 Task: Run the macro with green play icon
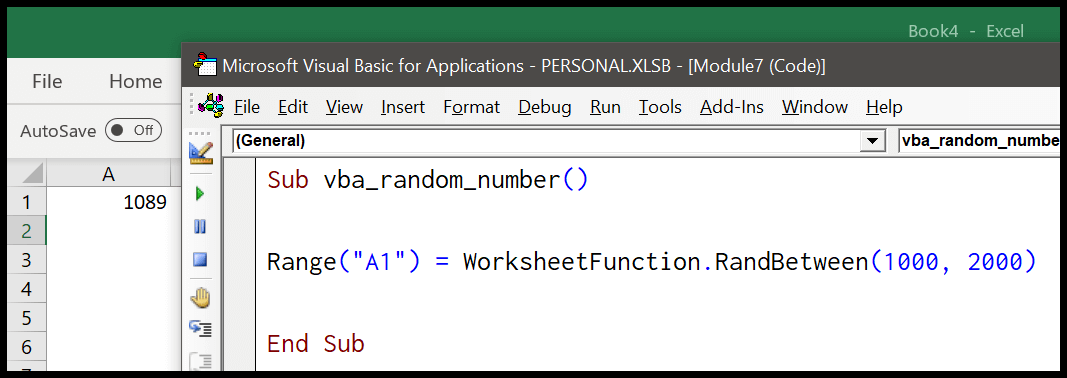pyautogui.click(x=200, y=194)
